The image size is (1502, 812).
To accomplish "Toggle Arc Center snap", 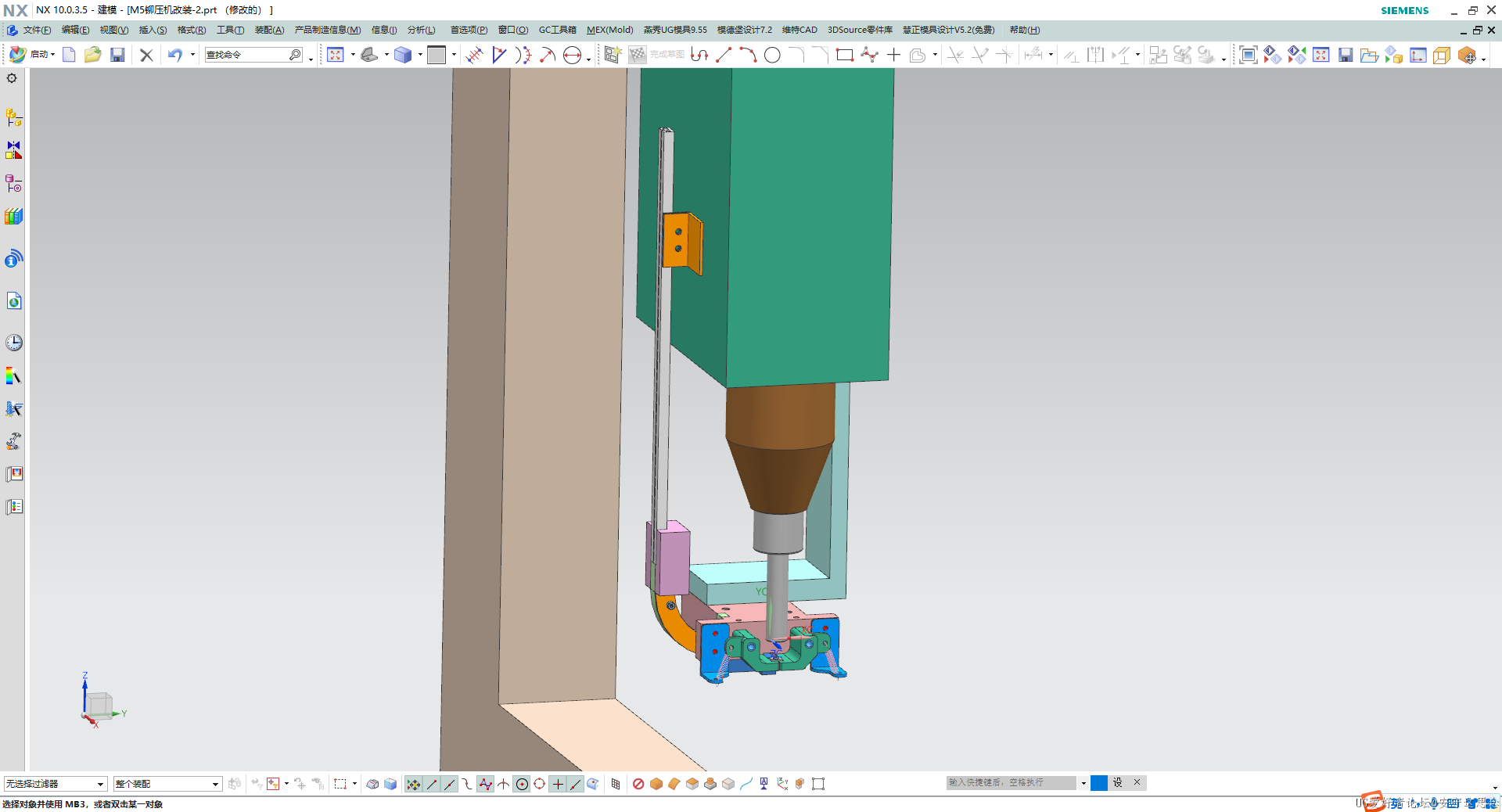I will click(522, 784).
